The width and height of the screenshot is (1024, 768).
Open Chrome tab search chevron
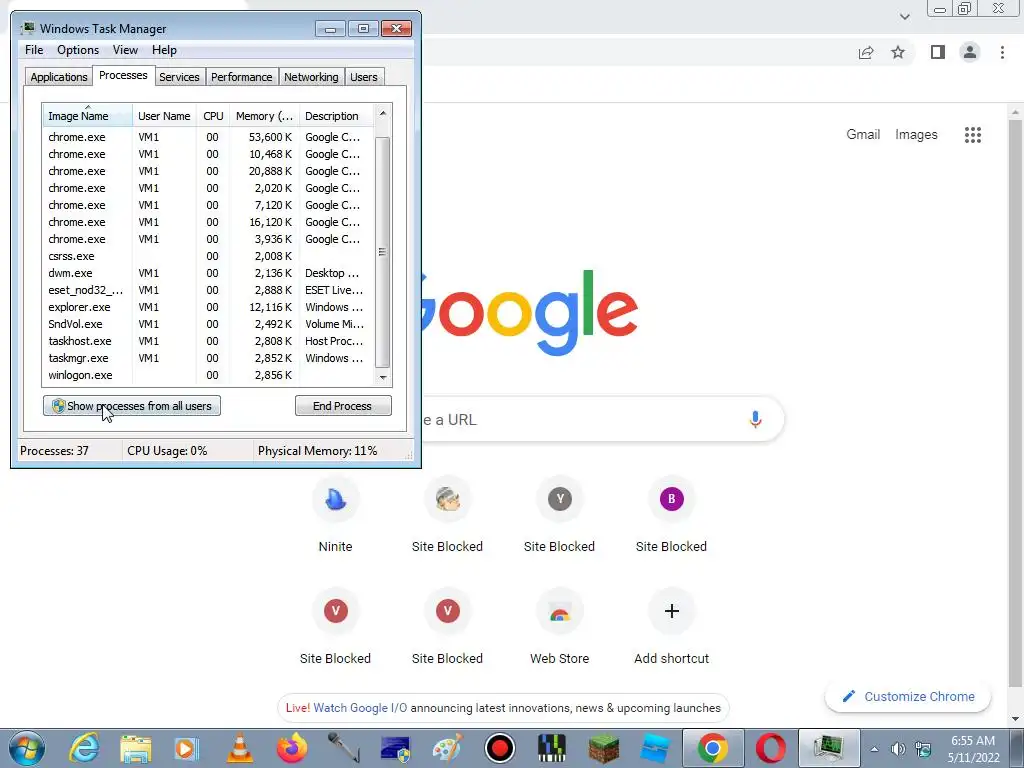(x=904, y=17)
